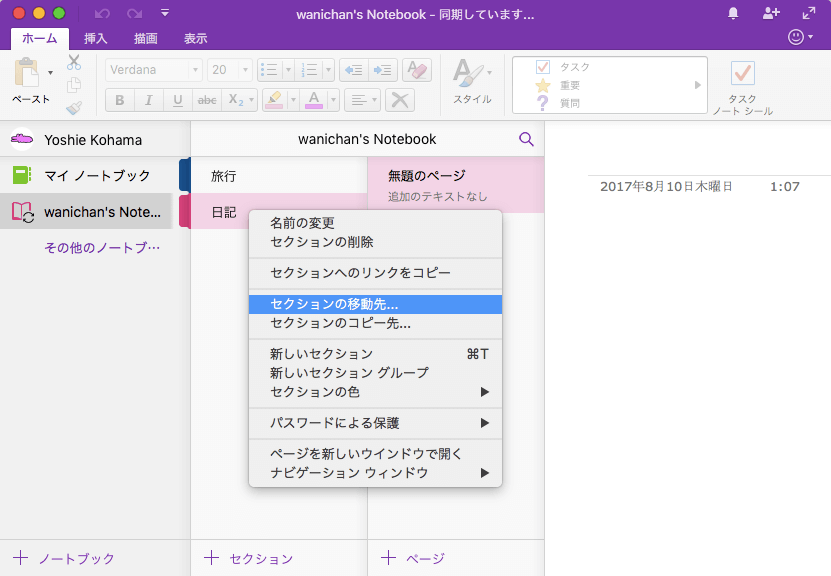Add a section with + セクション
Viewport: 831px width, 576px height.
(x=248, y=558)
